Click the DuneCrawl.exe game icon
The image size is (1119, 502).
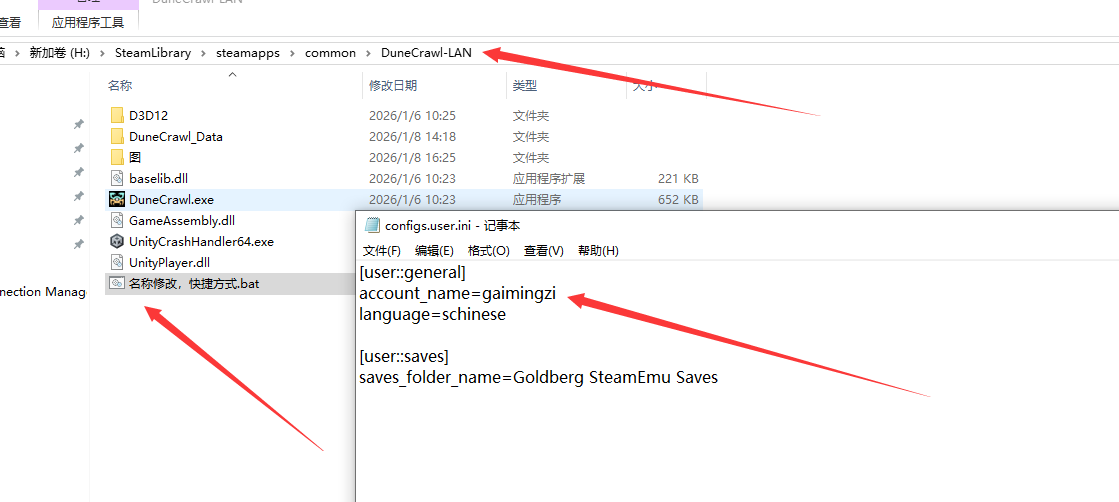tap(117, 199)
